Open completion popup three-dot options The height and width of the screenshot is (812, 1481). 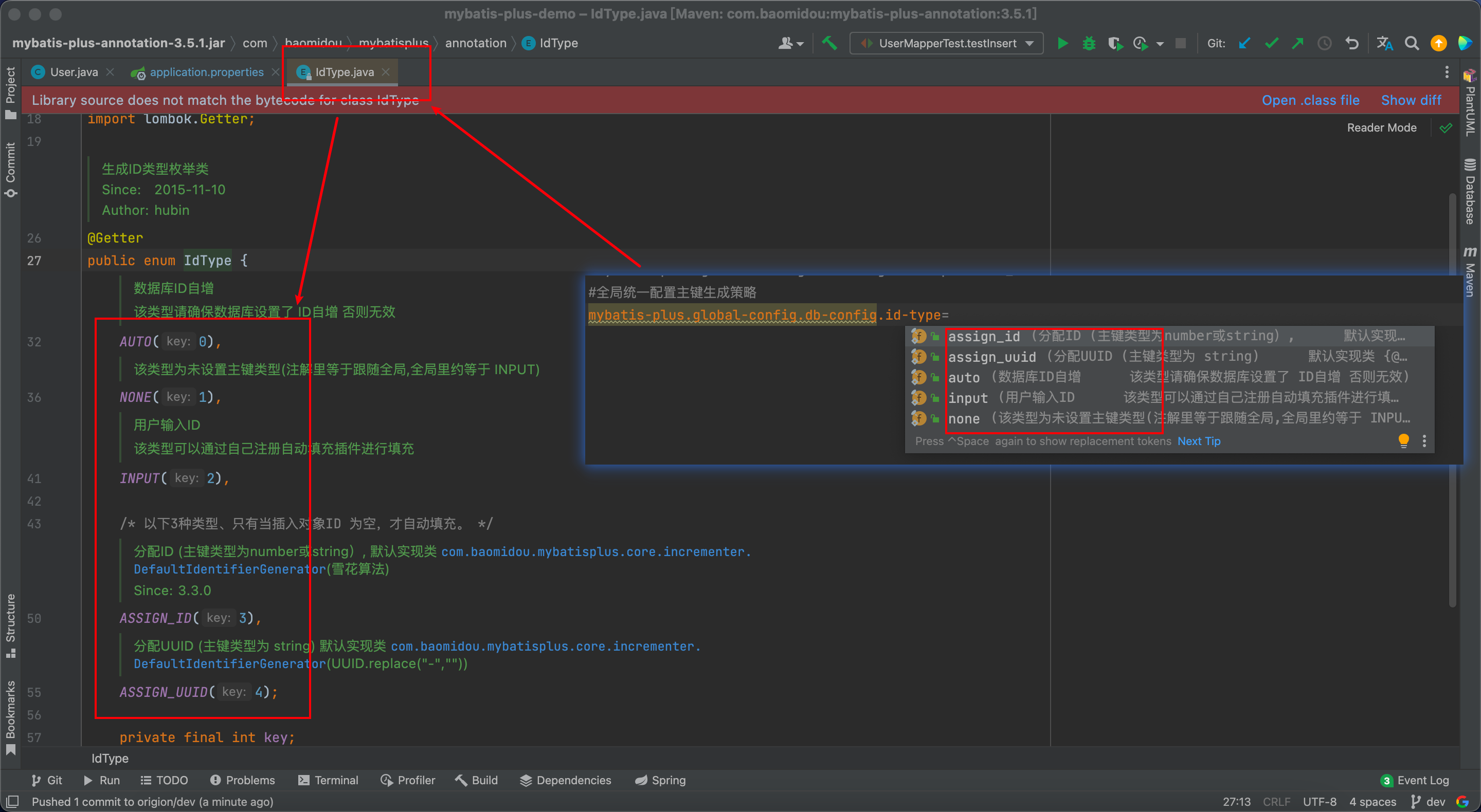1424,441
